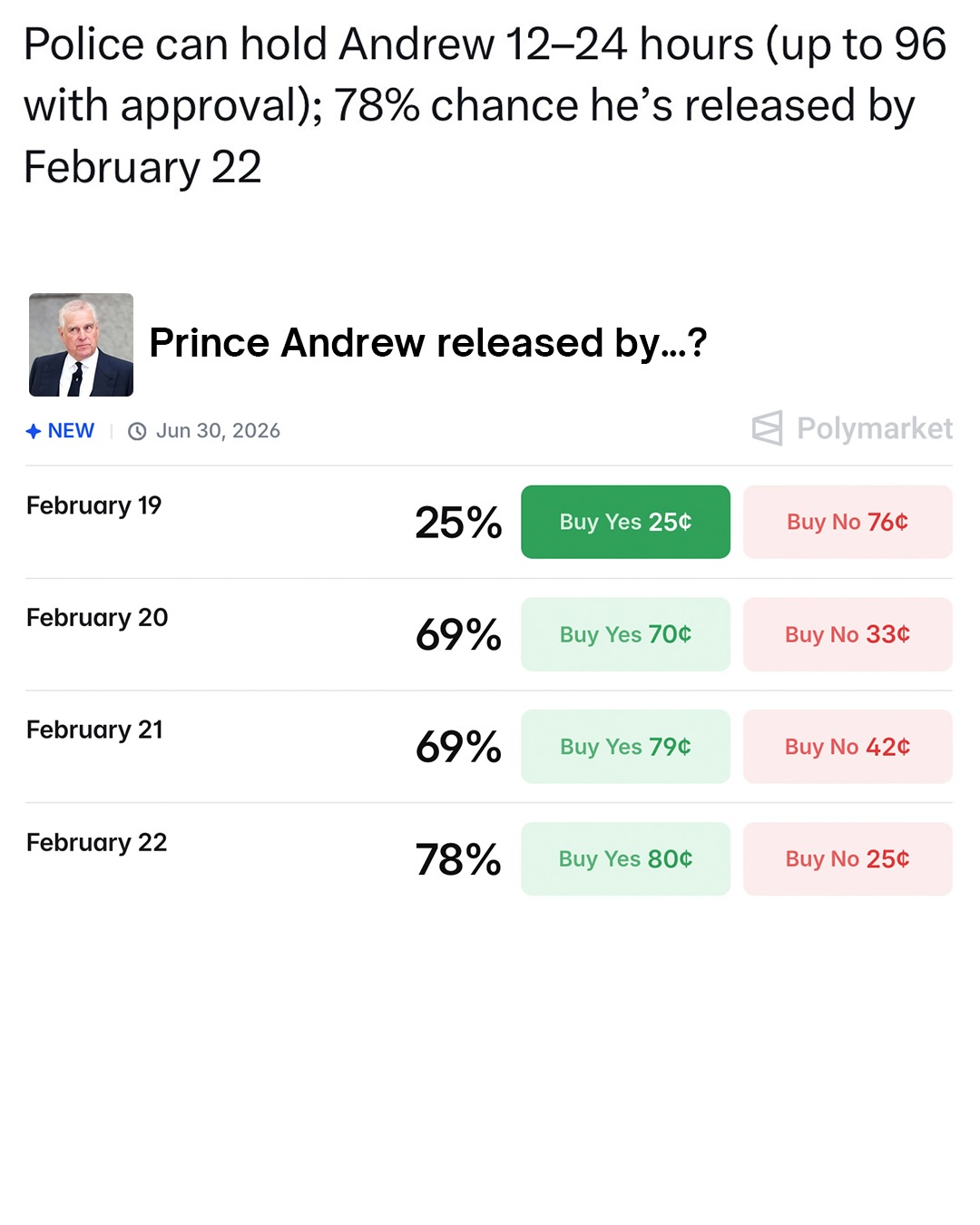Image resolution: width=980 pixels, height=1225 pixels.
Task: Select the February 19 outcome row label
Action: click(x=94, y=505)
